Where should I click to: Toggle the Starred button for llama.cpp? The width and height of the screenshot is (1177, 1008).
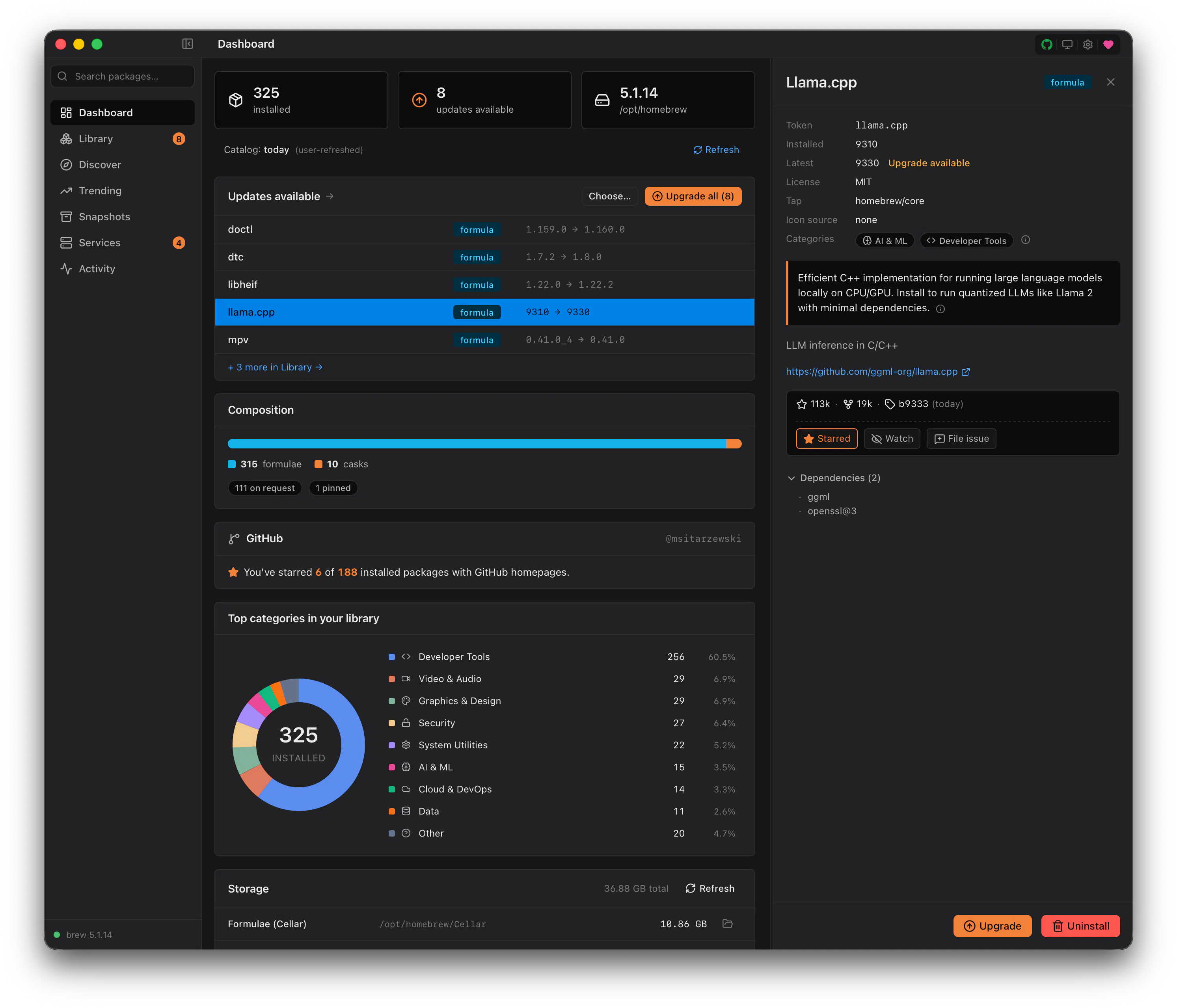pyautogui.click(x=827, y=439)
